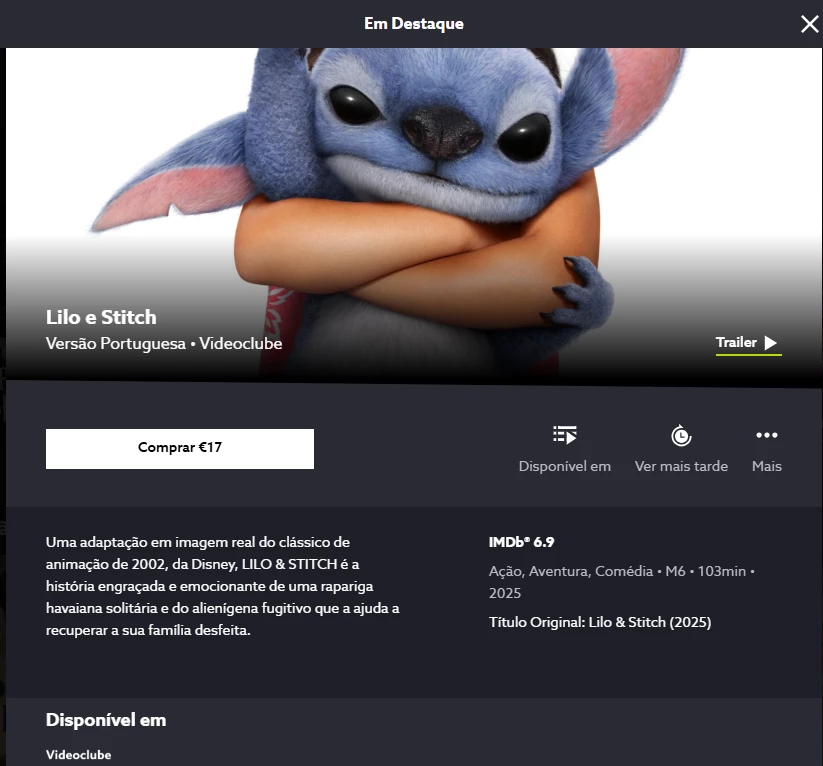Buy the movie for €17
The width and height of the screenshot is (823, 766).
tap(180, 448)
